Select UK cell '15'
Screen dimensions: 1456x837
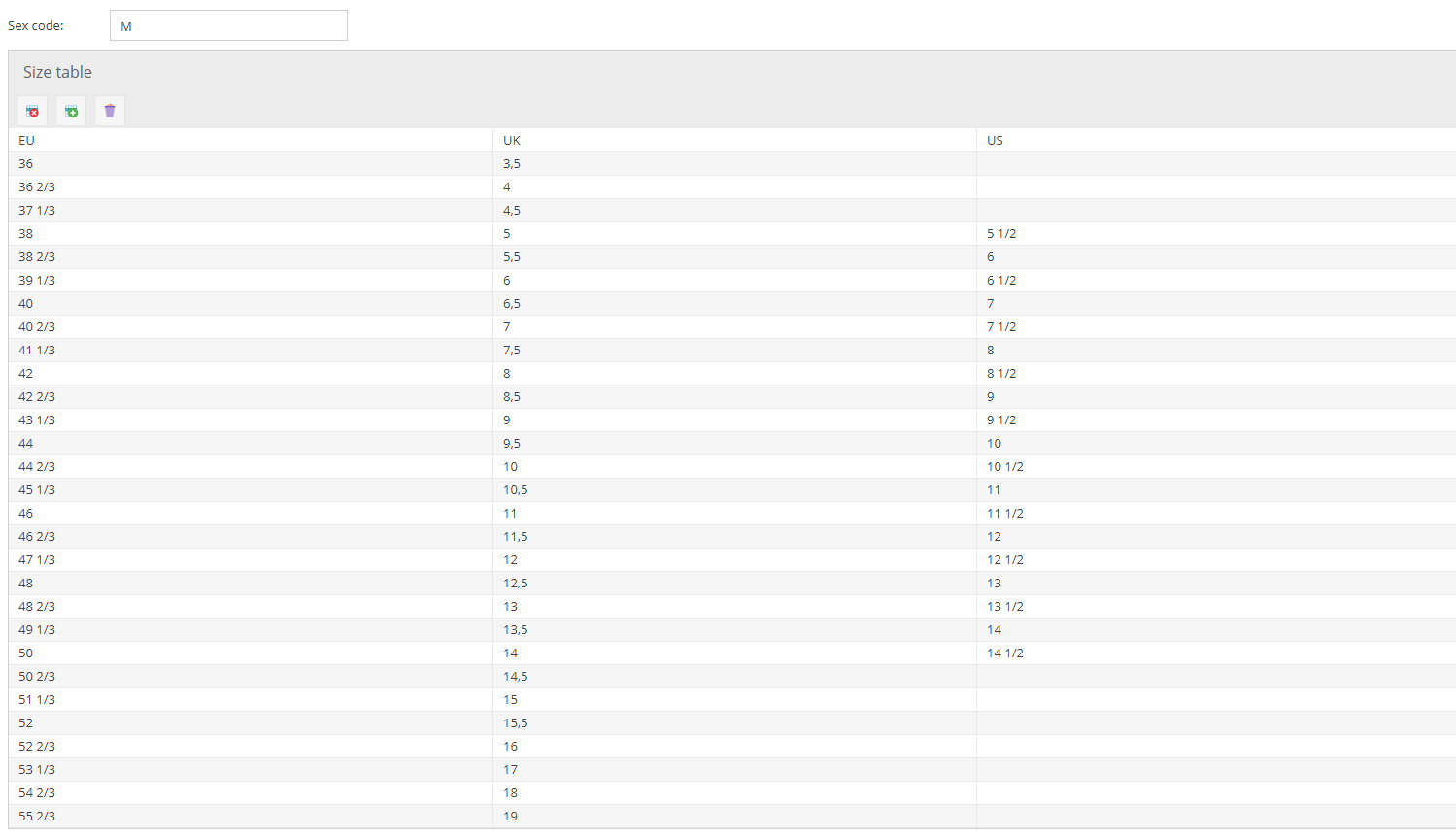[x=734, y=699]
